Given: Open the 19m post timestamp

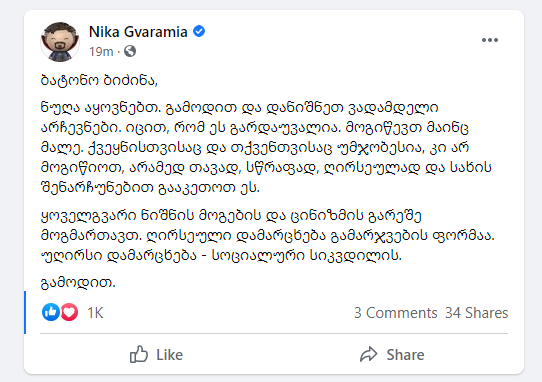Looking at the screenshot, I should tap(101, 52).
